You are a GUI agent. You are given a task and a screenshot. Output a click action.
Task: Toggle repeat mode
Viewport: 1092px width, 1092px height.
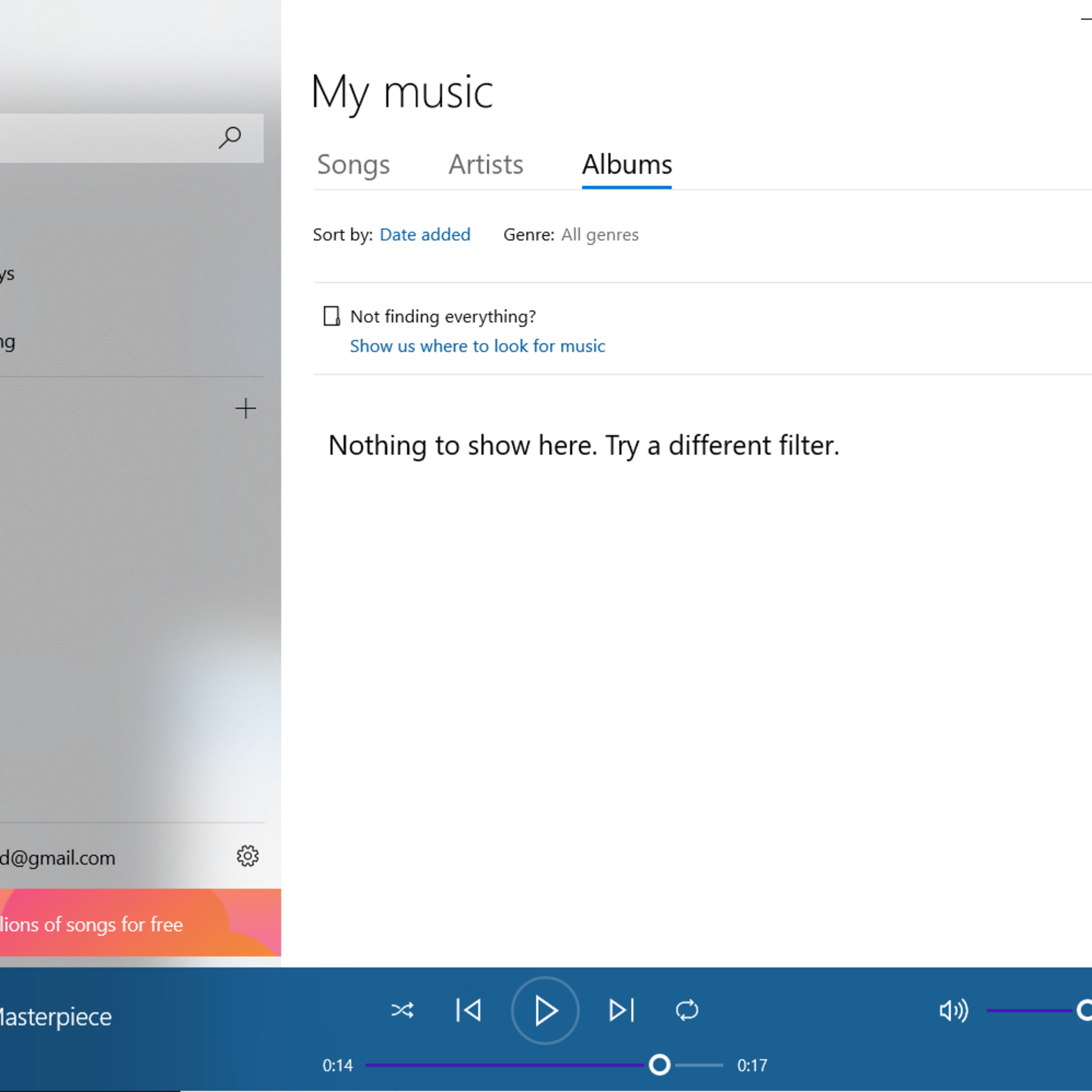tap(687, 1010)
